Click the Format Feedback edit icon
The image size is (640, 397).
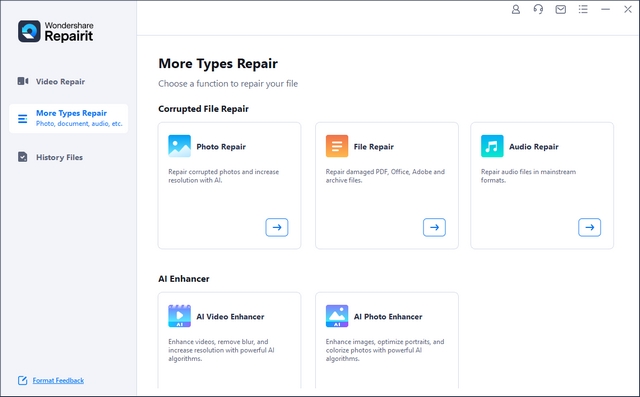click(x=22, y=380)
